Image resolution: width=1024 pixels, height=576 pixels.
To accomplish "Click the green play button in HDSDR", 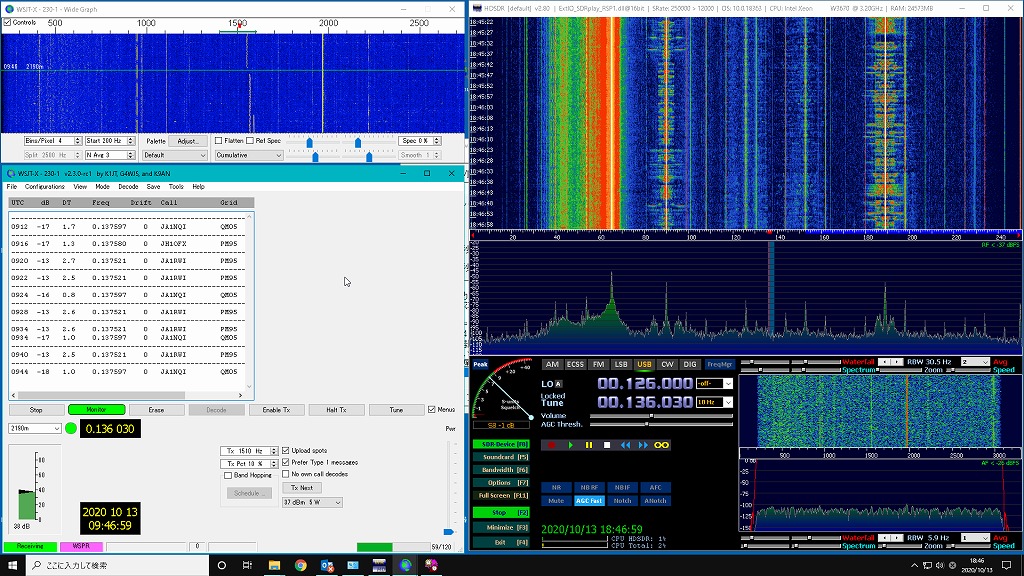I will [x=570, y=445].
